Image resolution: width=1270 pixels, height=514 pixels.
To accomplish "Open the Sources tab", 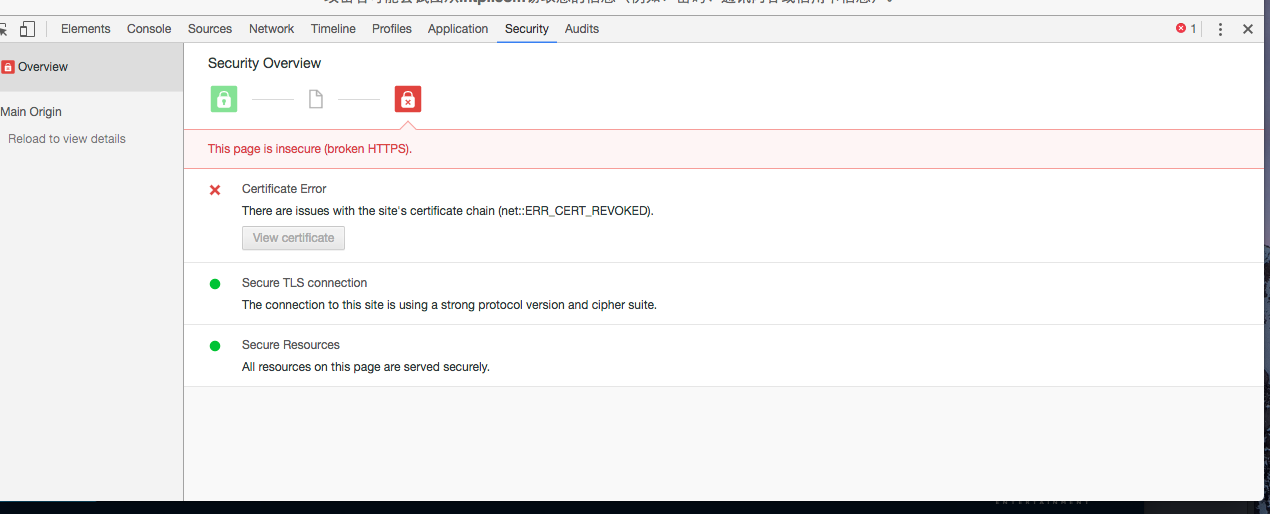I will click(210, 29).
